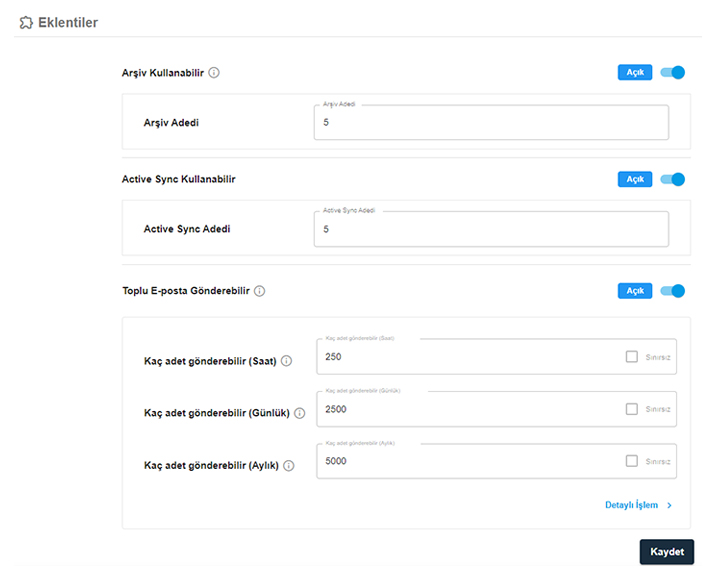Check Sınırsız for monthly (Aylık) limit
The height and width of the screenshot is (581, 716).
point(632,461)
